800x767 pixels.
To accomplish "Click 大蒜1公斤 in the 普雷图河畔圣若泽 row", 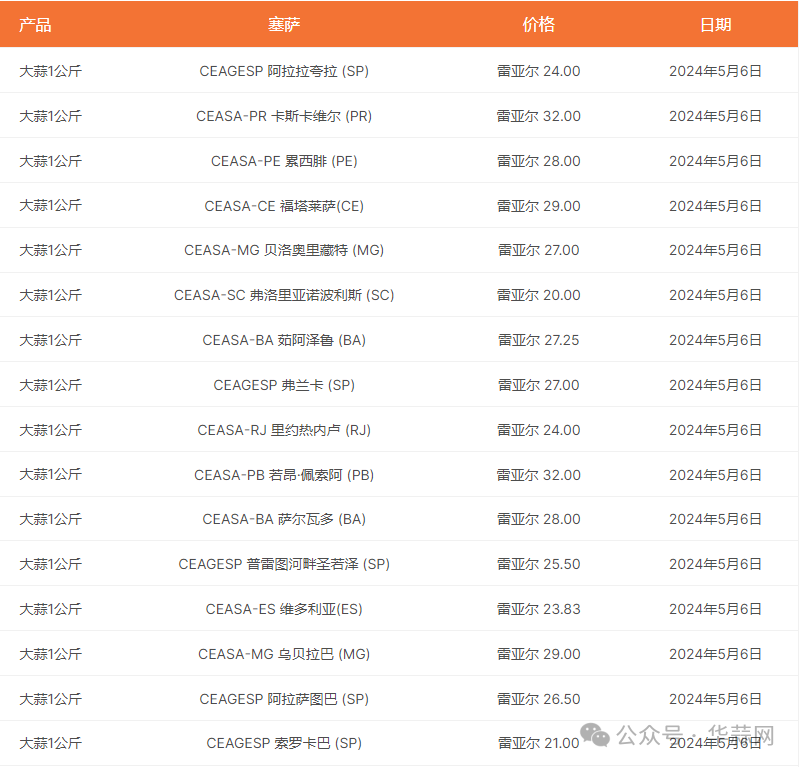I will click(x=51, y=564).
